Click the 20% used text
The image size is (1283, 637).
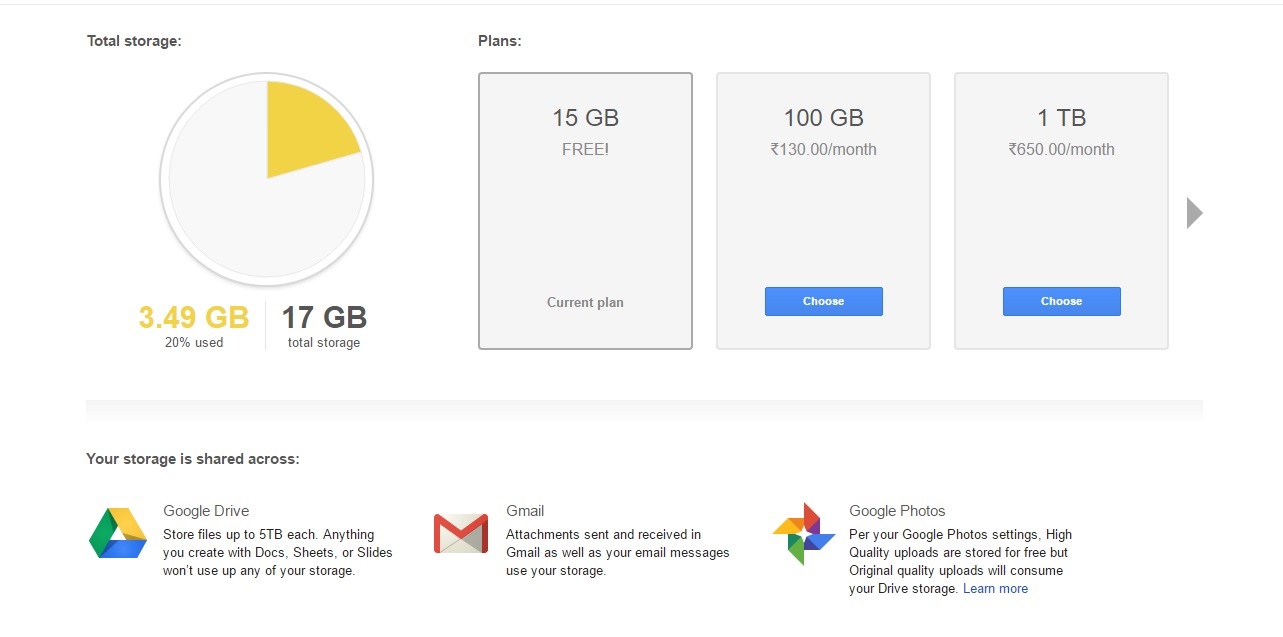pyautogui.click(x=193, y=341)
